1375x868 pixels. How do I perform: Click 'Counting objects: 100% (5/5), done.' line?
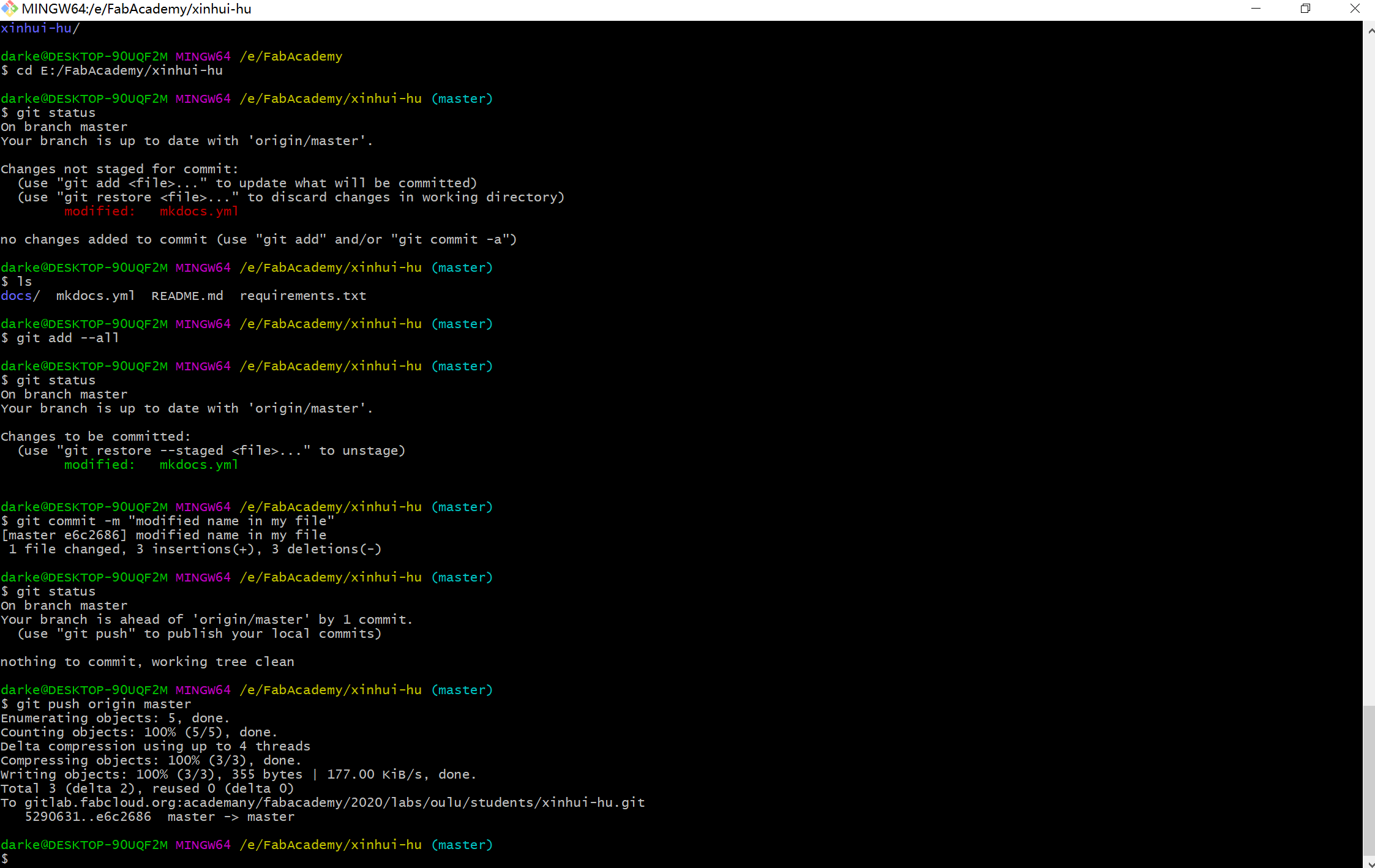[x=139, y=732]
